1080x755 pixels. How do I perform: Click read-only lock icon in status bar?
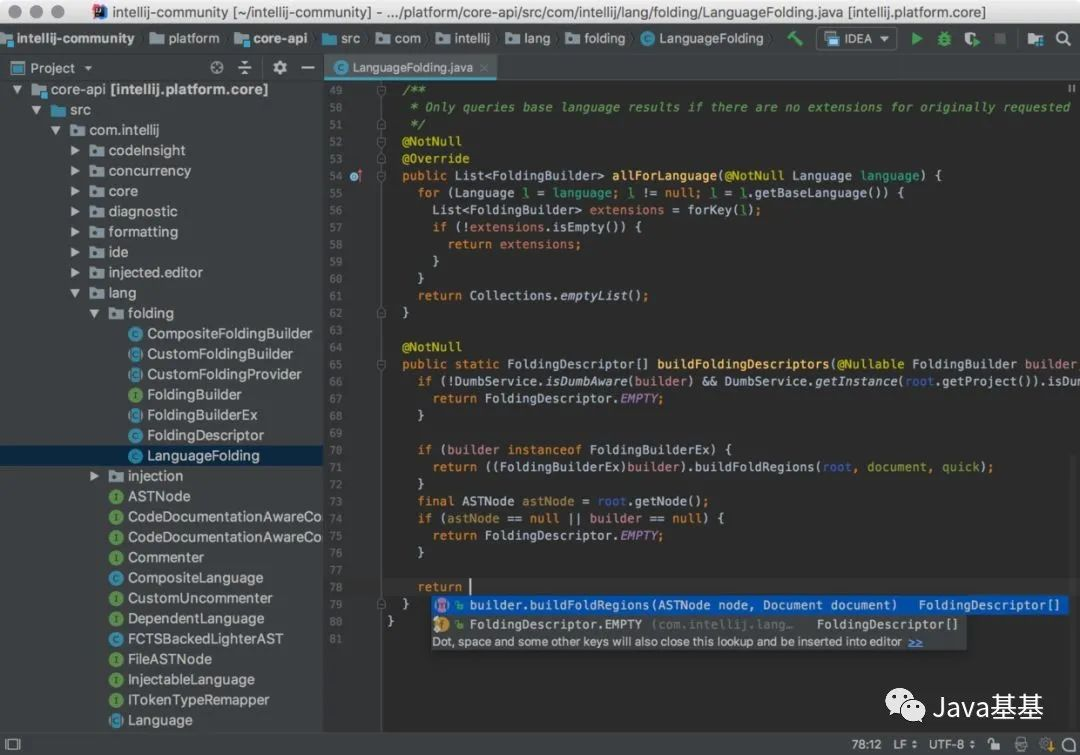(993, 744)
